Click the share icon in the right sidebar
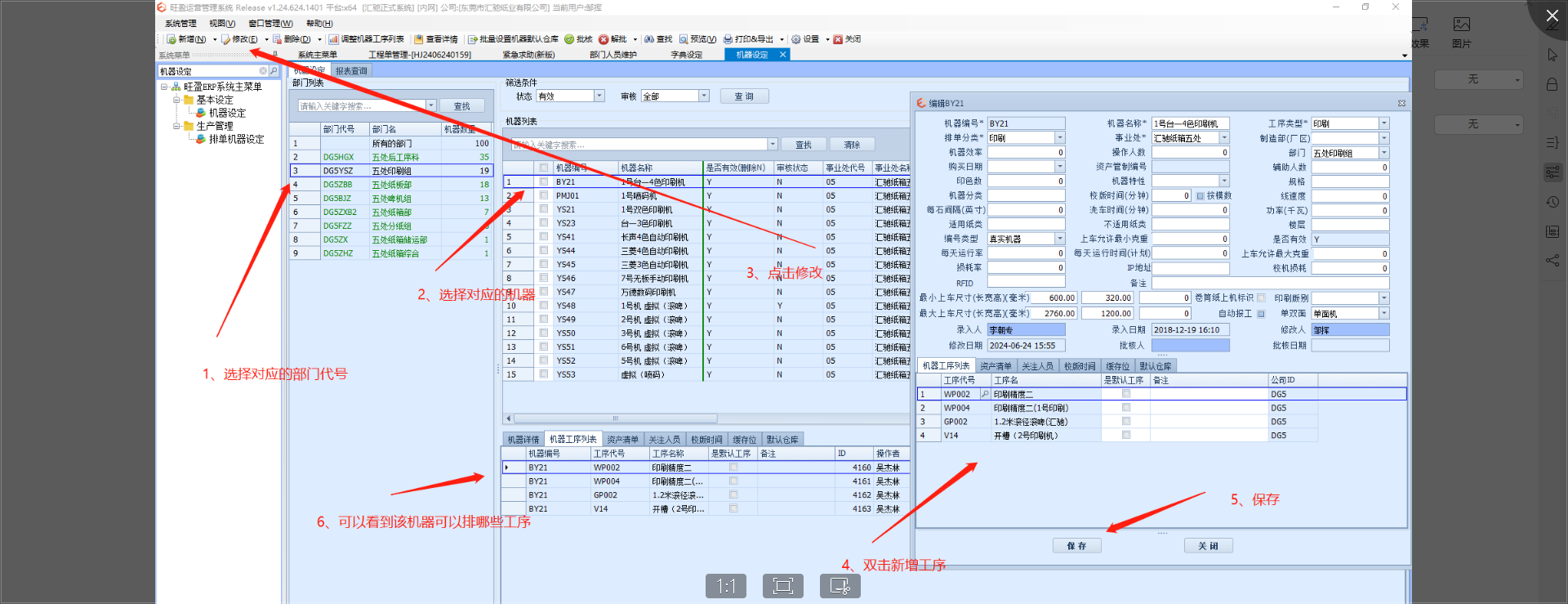The height and width of the screenshot is (604, 1568). point(1552,261)
